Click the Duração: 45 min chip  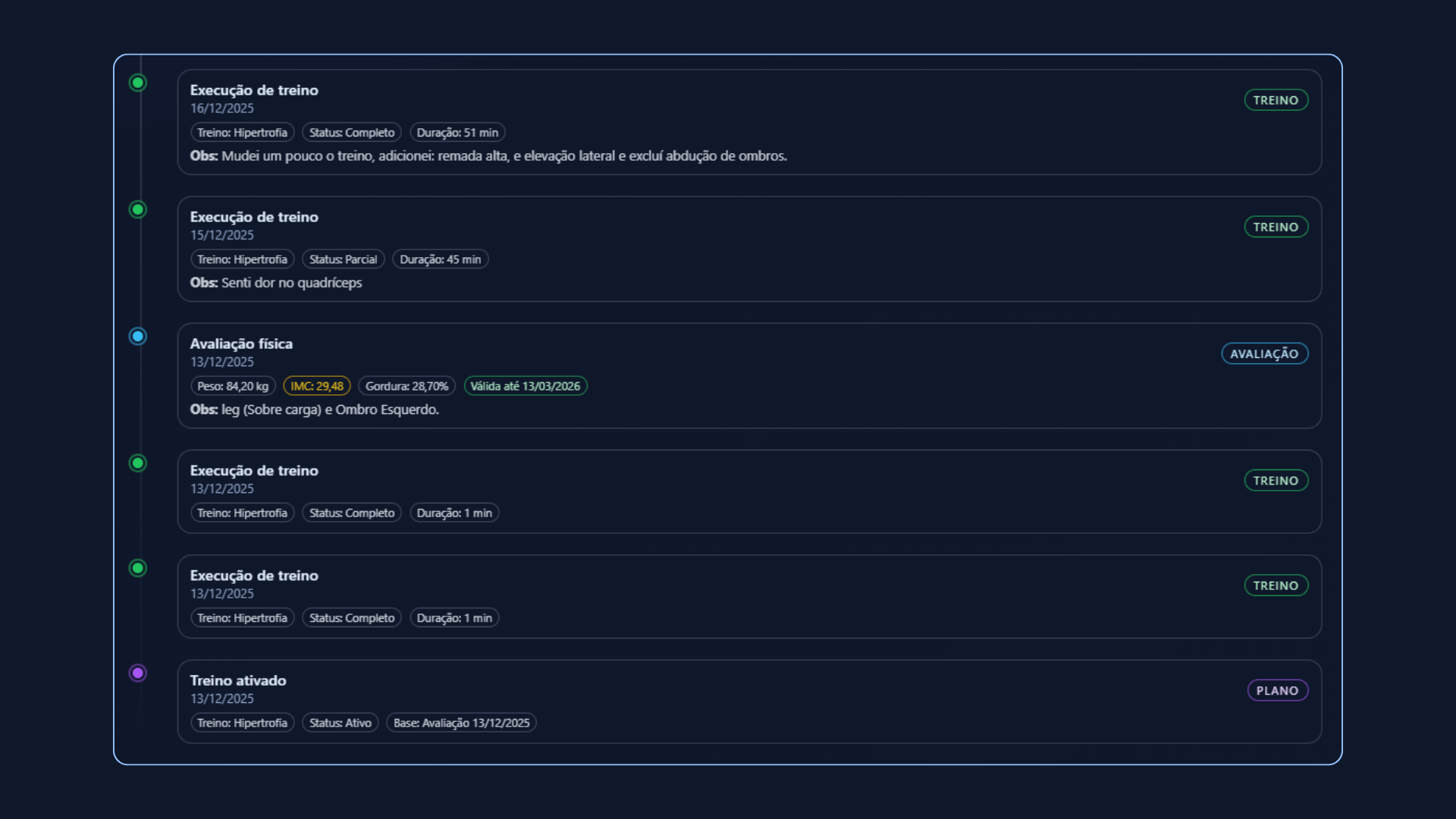point(440,259)
